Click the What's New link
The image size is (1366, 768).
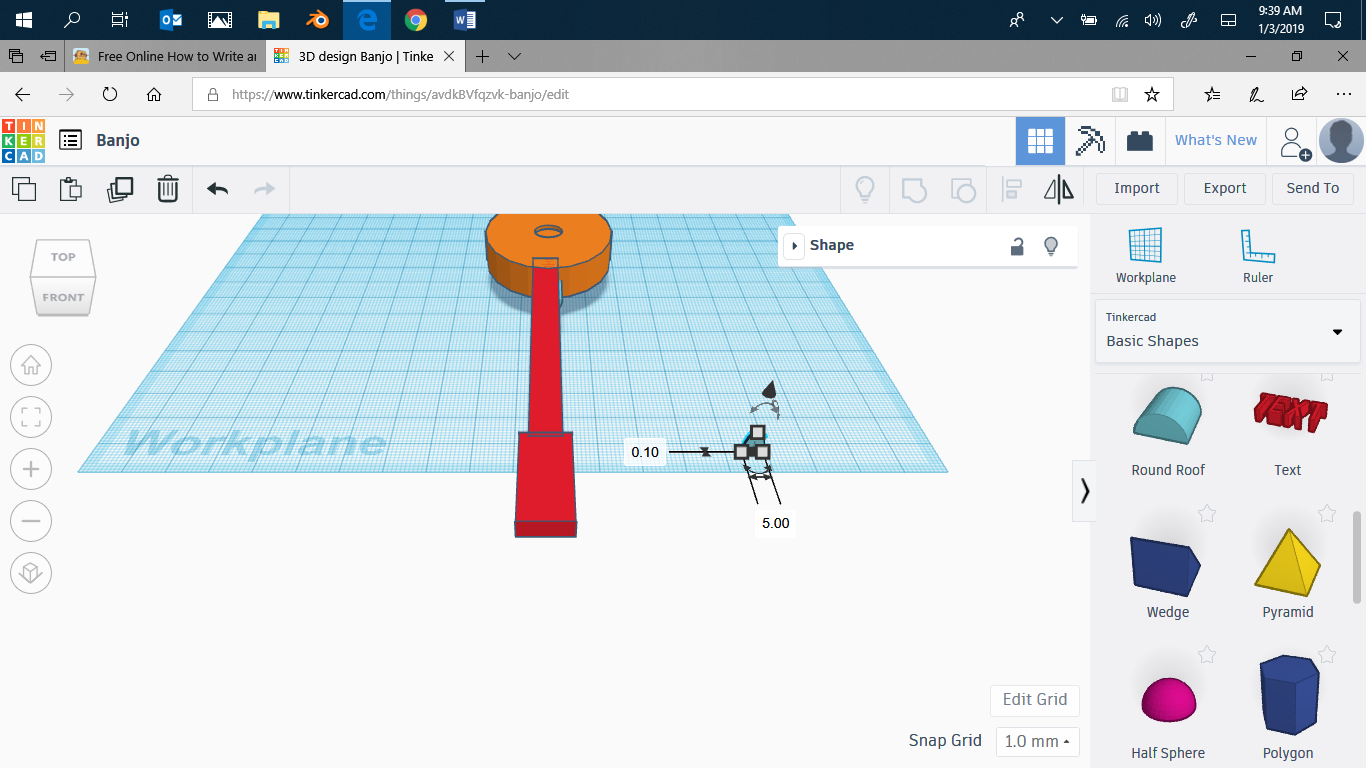(1215, 141)
